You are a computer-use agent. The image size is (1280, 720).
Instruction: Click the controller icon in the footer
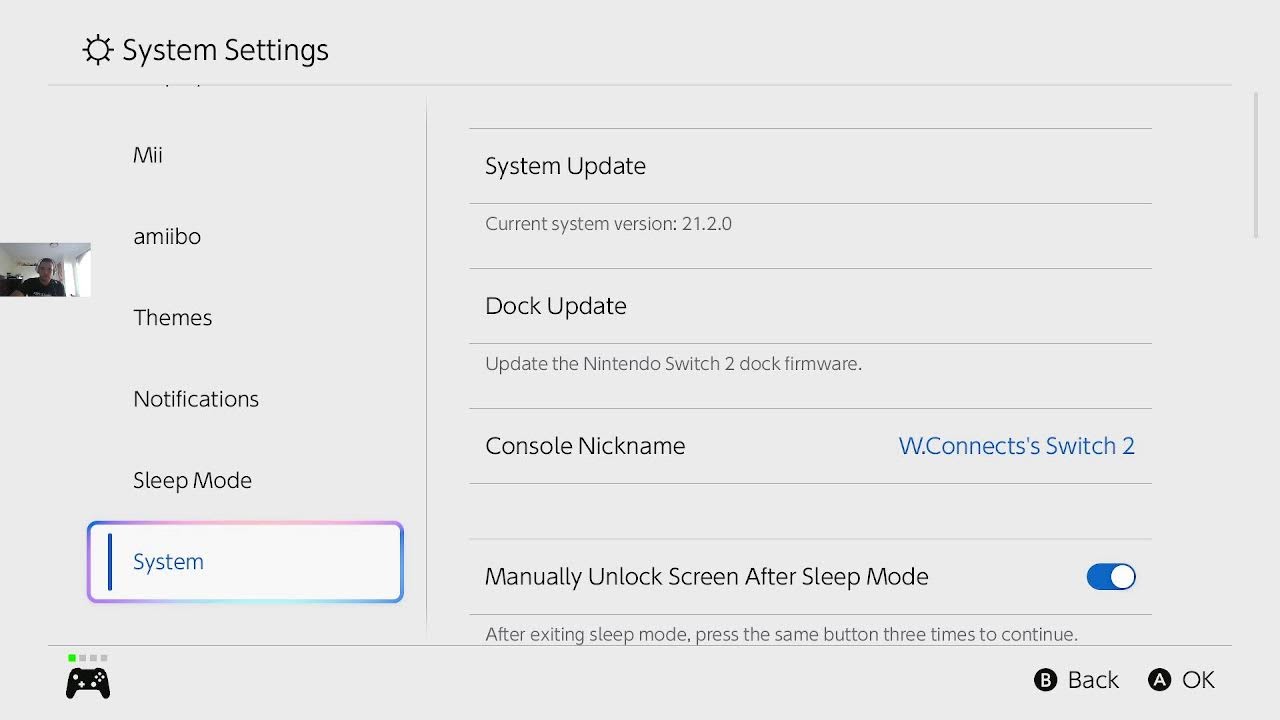click(x=88, y=683)
